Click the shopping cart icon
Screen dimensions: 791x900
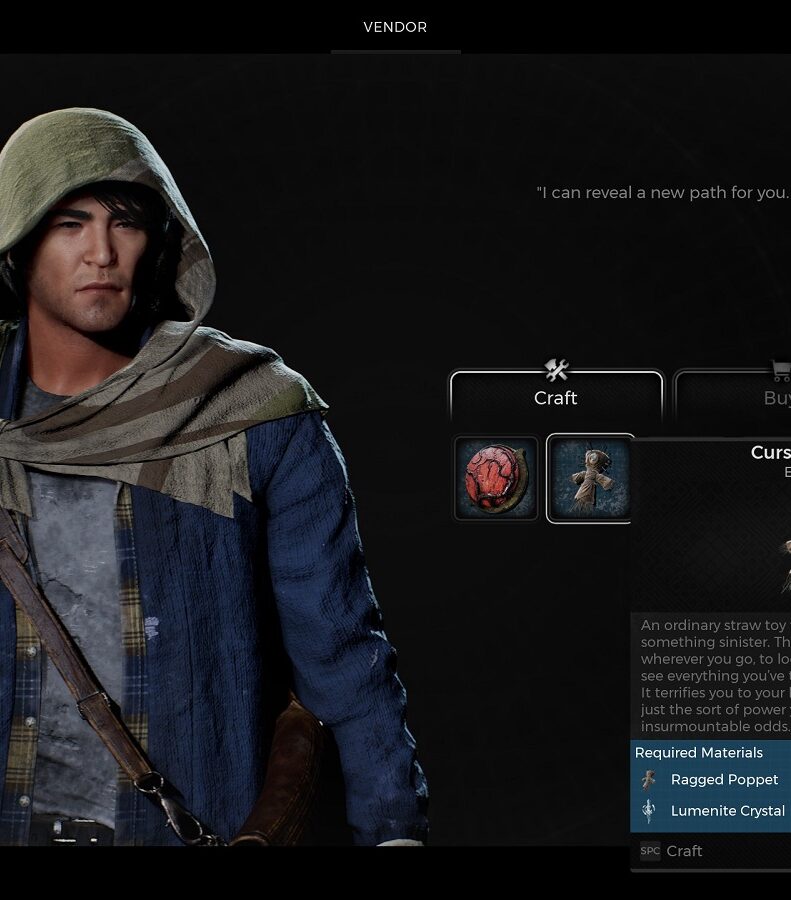(781, 371)
